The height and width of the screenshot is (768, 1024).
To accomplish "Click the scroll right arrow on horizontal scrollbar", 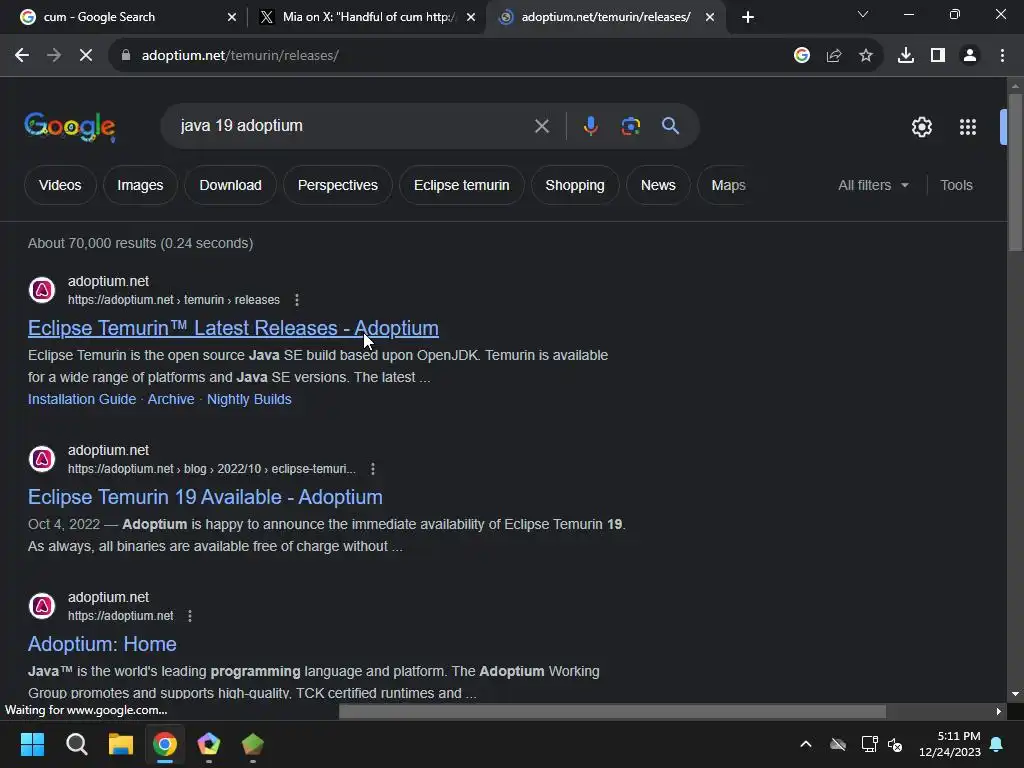I will (x=999, y=711).
